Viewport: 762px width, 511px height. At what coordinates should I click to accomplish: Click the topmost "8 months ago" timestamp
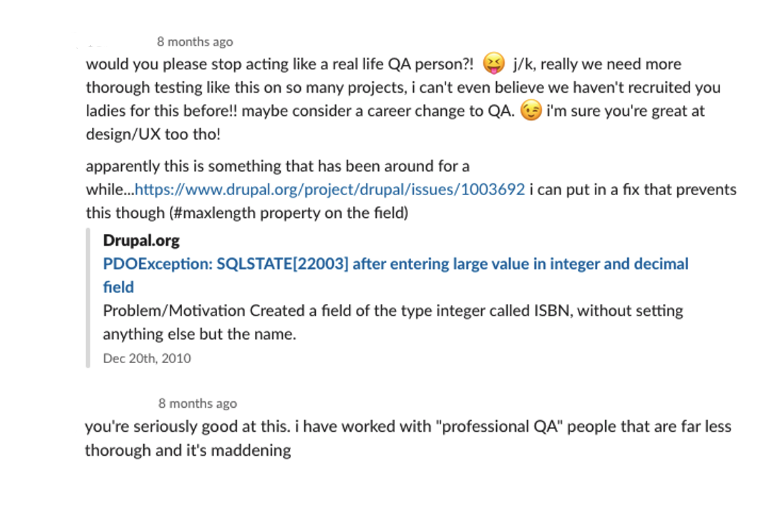coord(195,42)
